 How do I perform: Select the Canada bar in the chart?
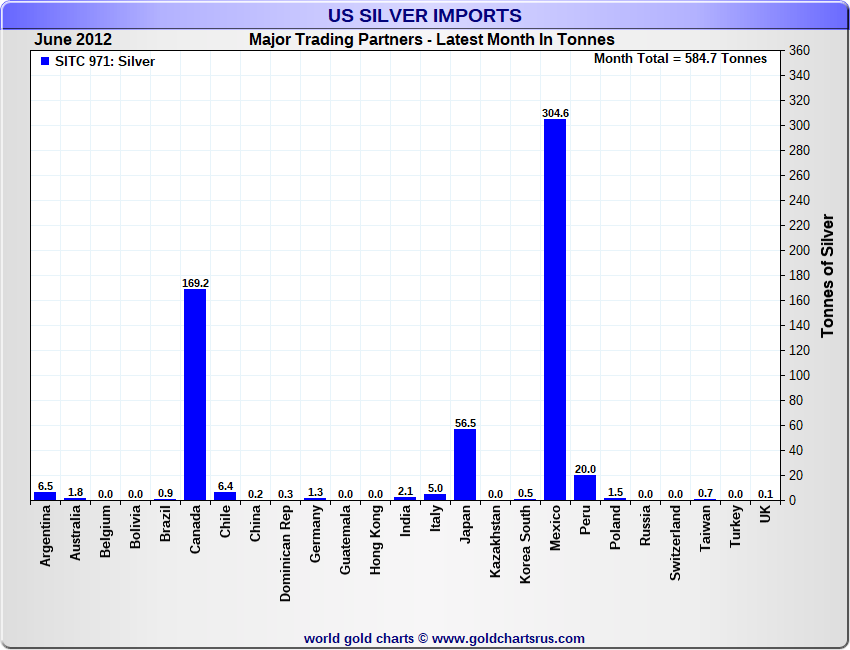pyautogui.click(x=195, y=394)
